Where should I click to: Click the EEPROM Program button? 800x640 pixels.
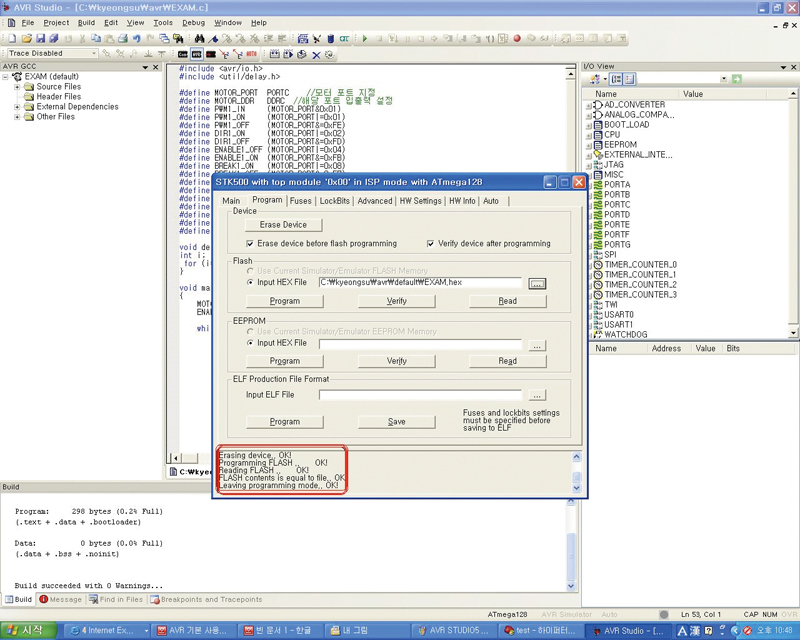[285, 361]
